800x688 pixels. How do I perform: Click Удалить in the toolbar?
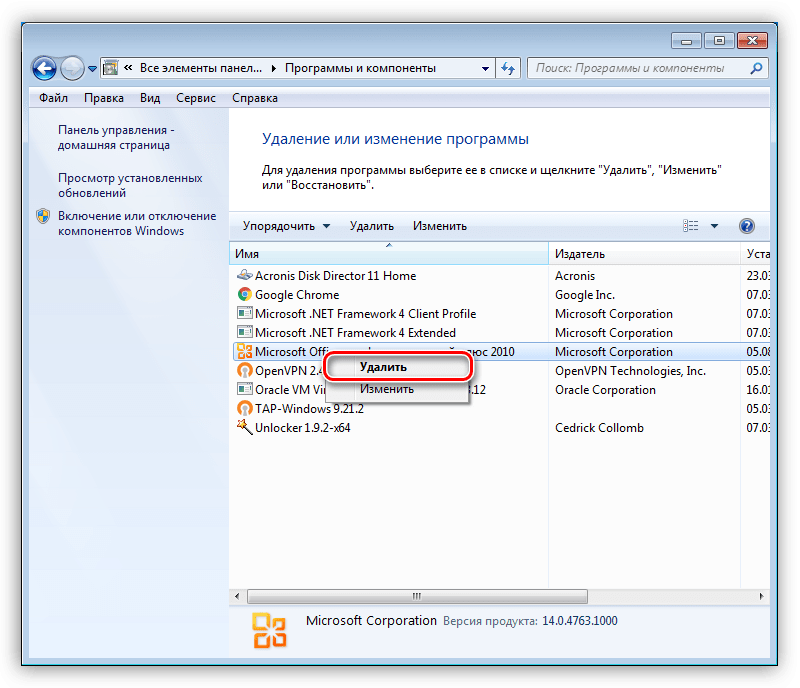371,226
